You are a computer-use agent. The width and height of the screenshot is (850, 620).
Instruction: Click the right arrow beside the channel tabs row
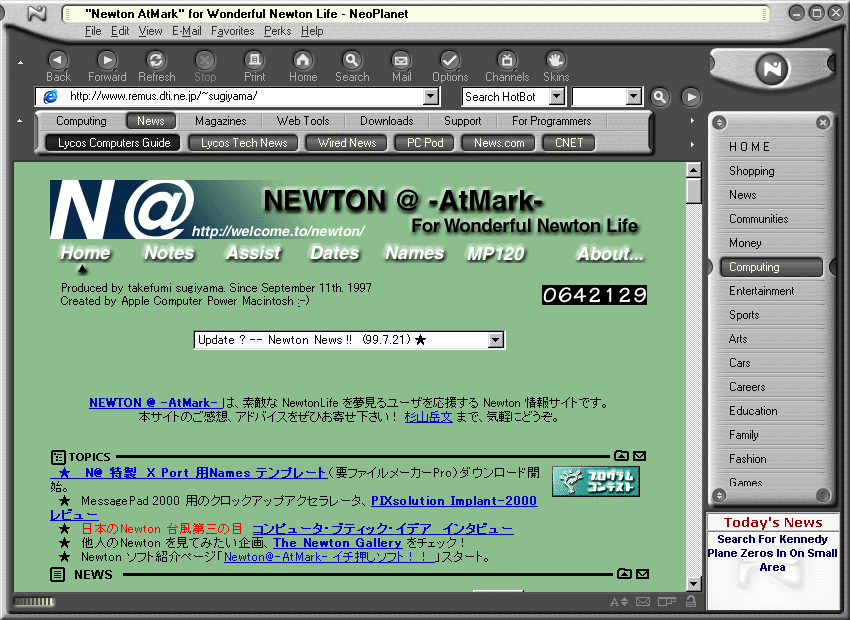tap(692, 120)
